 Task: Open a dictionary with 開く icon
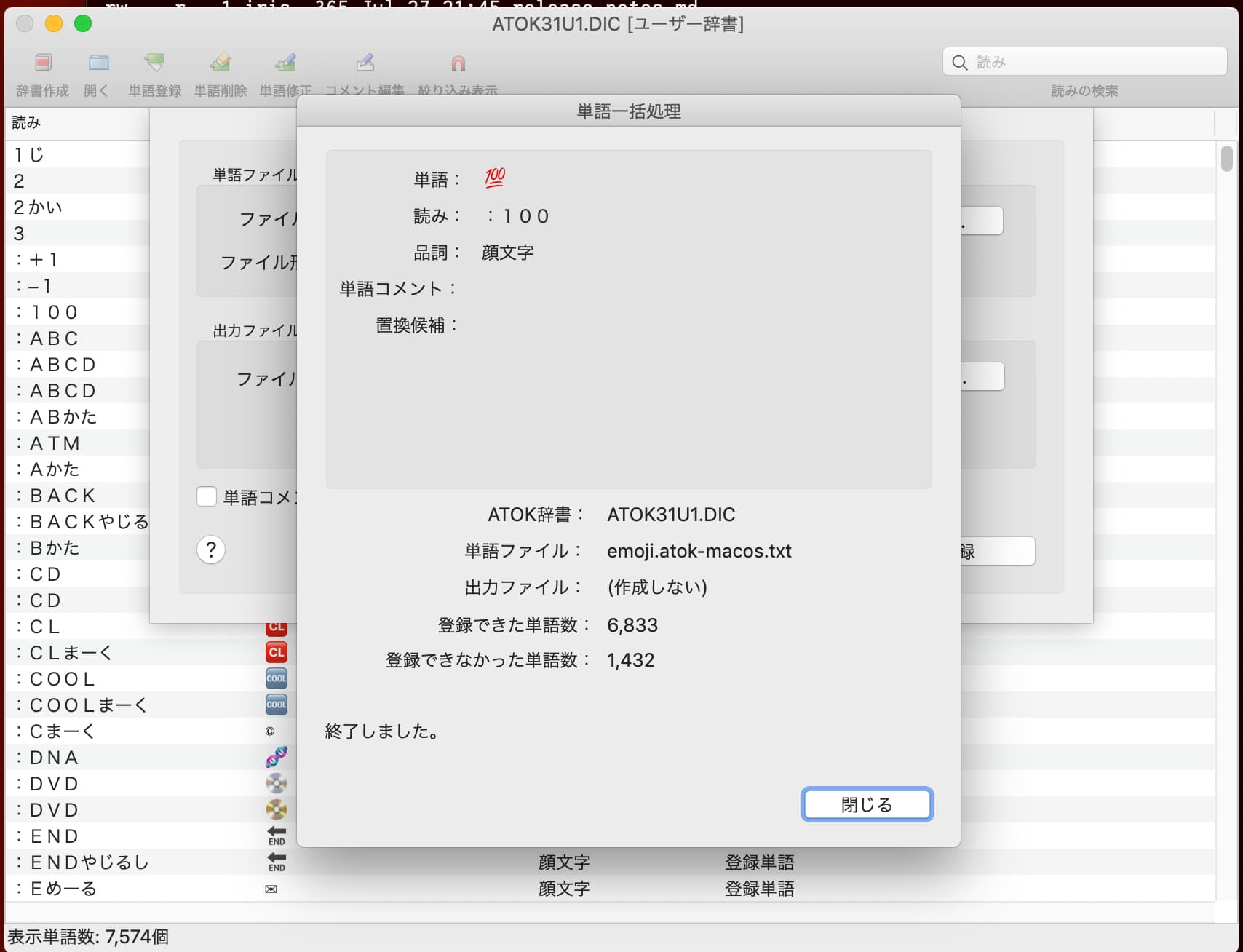click(98, 63)
